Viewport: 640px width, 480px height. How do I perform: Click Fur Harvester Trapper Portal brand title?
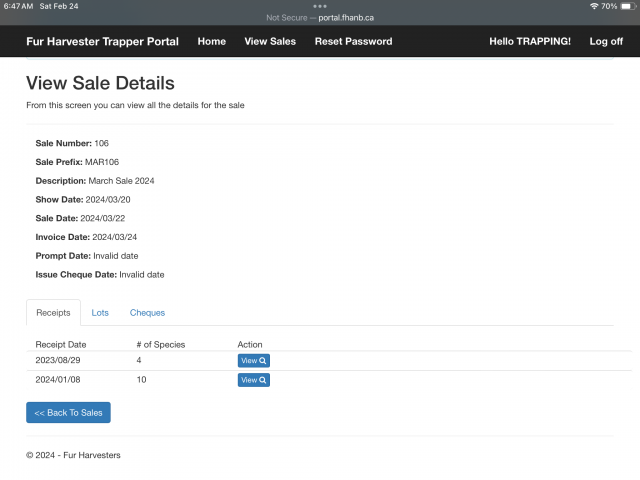102,41
